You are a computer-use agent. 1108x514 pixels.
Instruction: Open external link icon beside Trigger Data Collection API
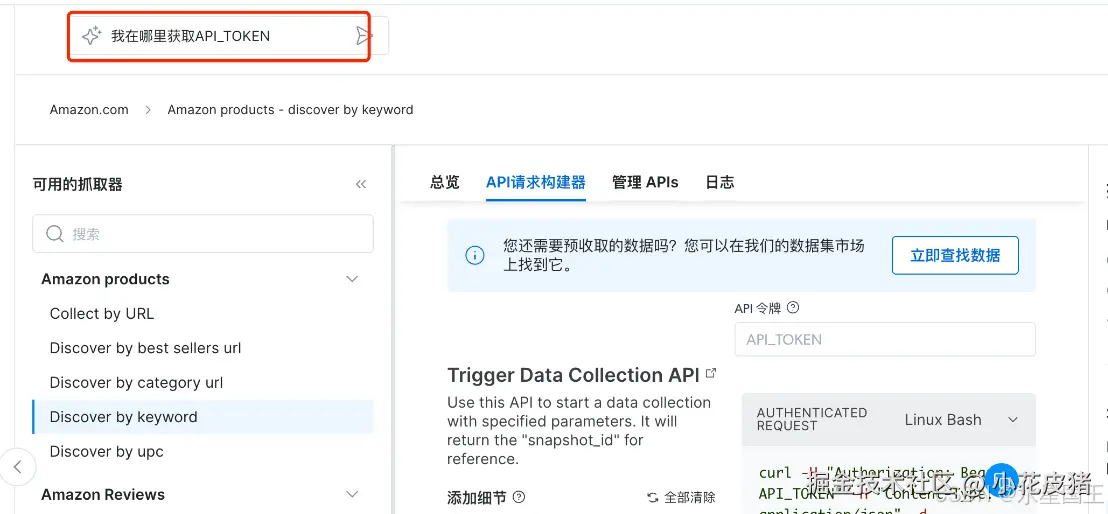tap(711, 373)
